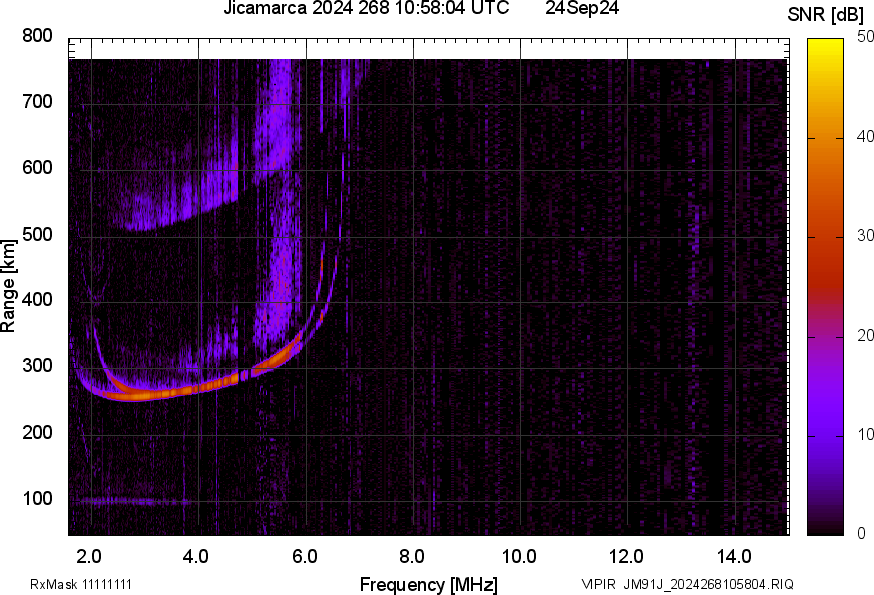Image resolution: width=874 pixels, height=595 pixels.
Task: Click the range tick label 700
Action: tap(37, 102)
